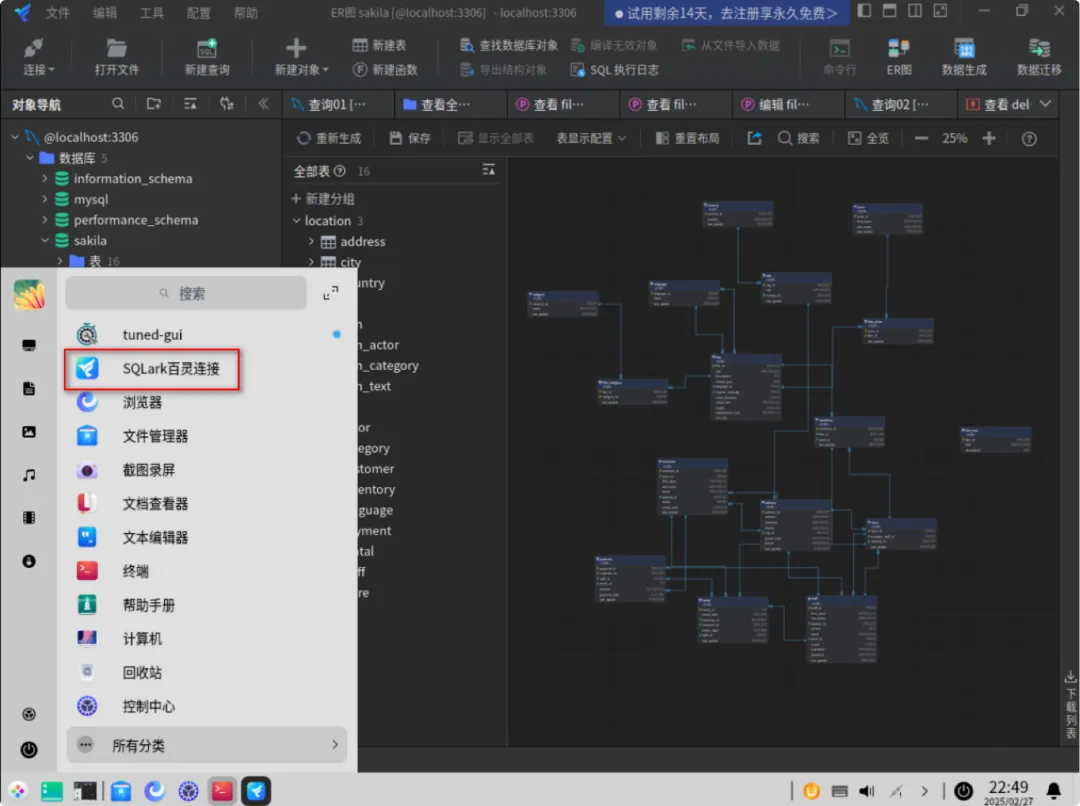Open the 工具 menu

point(152,12)
